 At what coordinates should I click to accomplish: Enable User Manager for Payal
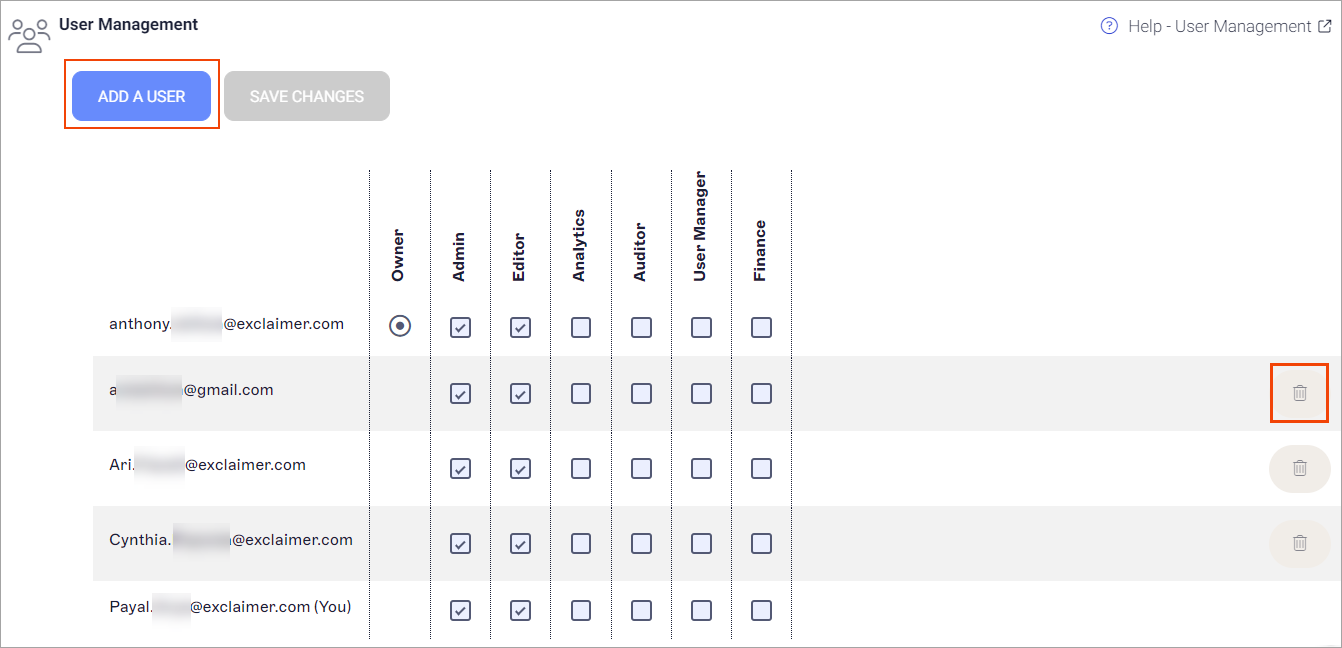click(701, 610)
